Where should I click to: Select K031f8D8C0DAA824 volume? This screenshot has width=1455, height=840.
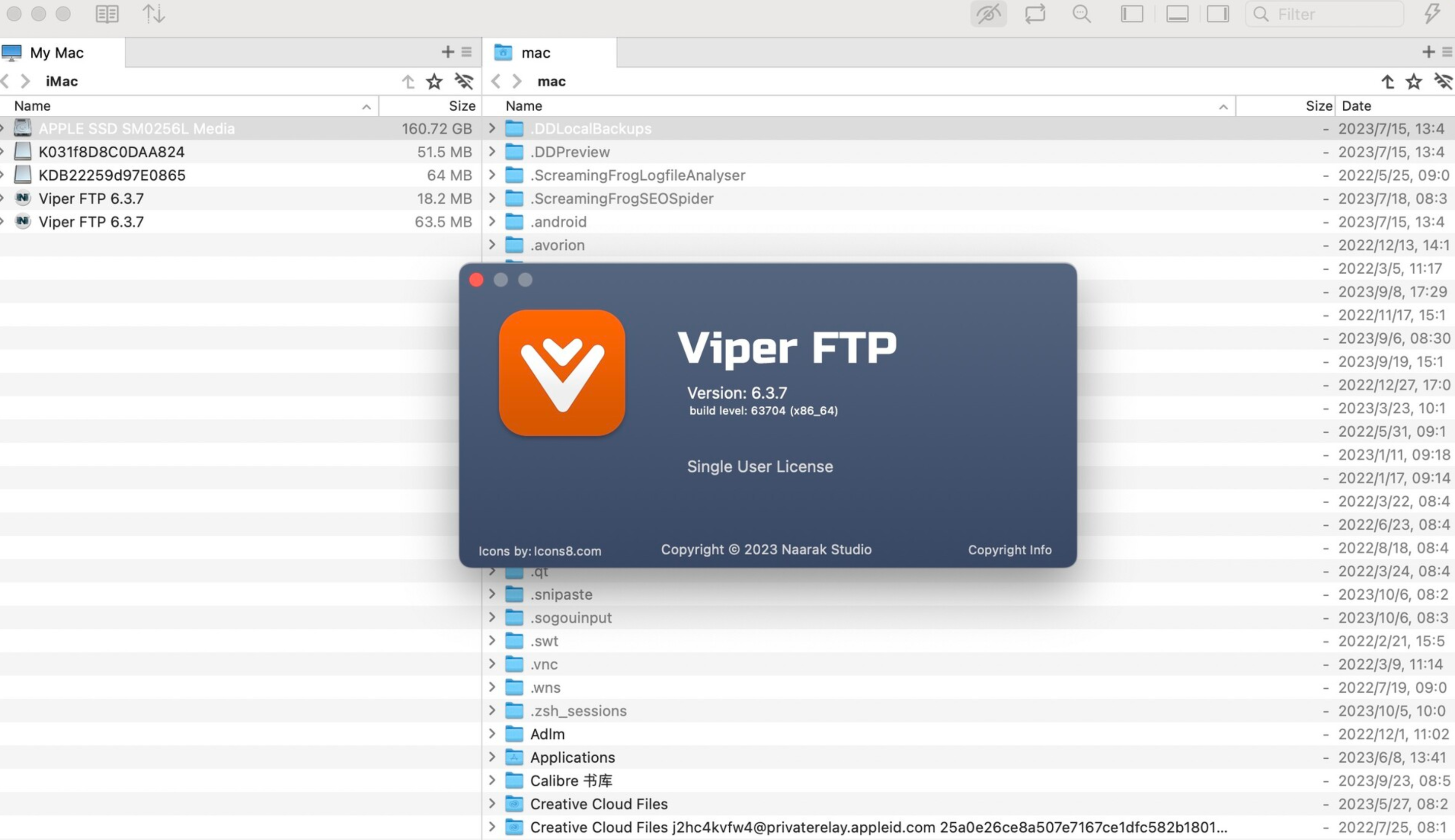pos(240,152)
